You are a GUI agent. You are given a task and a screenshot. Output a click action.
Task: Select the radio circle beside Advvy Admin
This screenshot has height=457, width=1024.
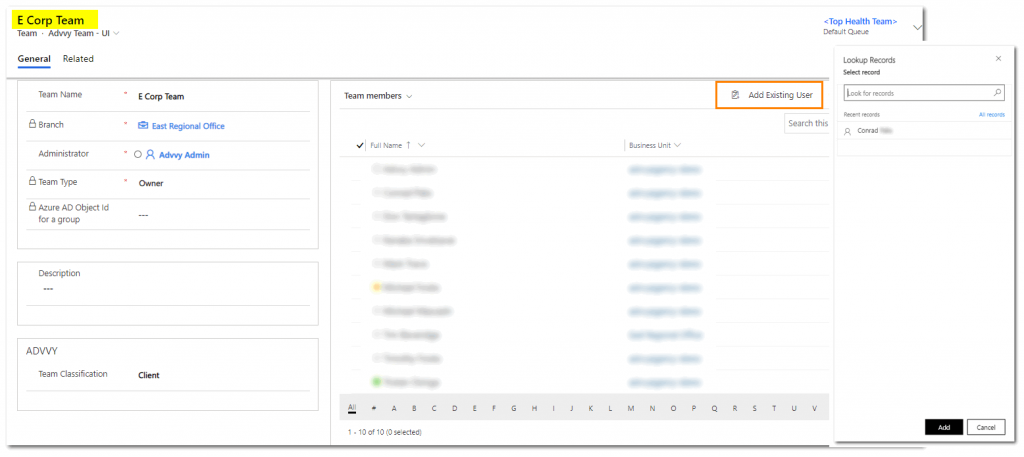138,155
